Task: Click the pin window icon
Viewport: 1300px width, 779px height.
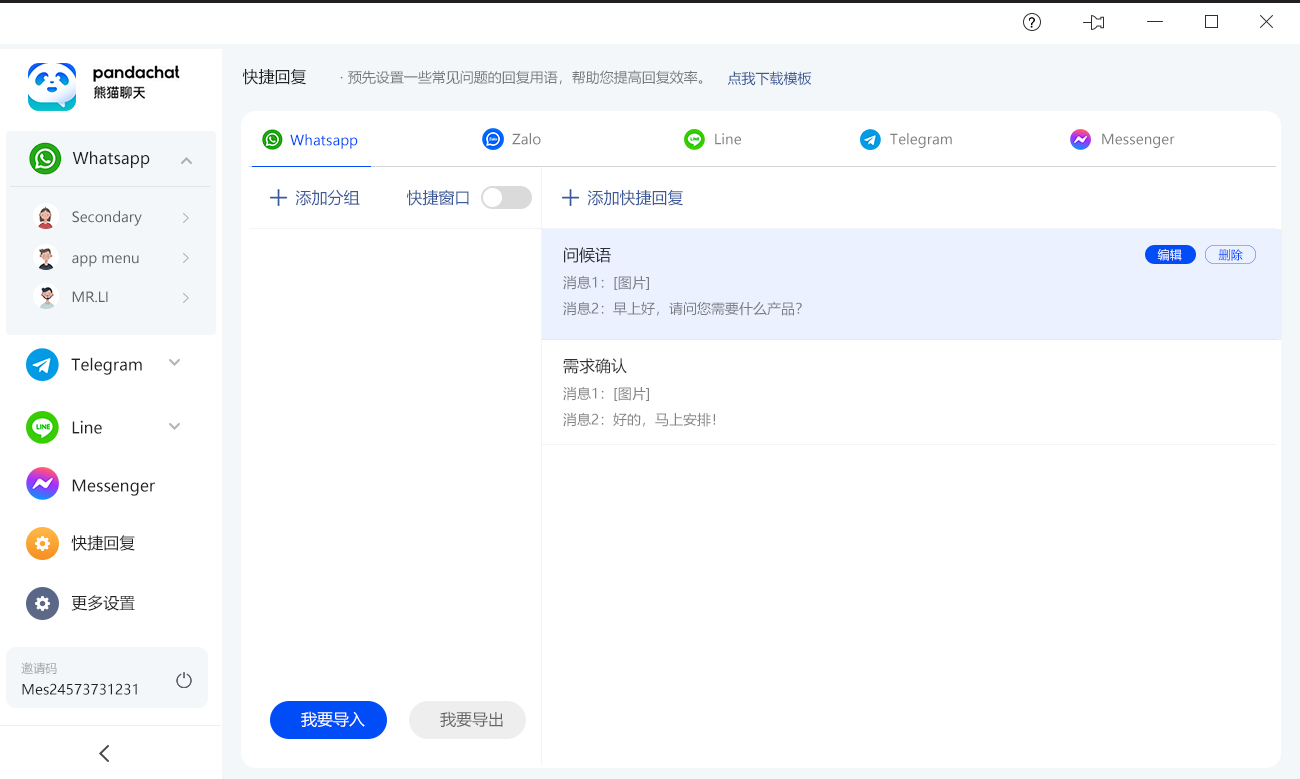Action: (1094, 22)
